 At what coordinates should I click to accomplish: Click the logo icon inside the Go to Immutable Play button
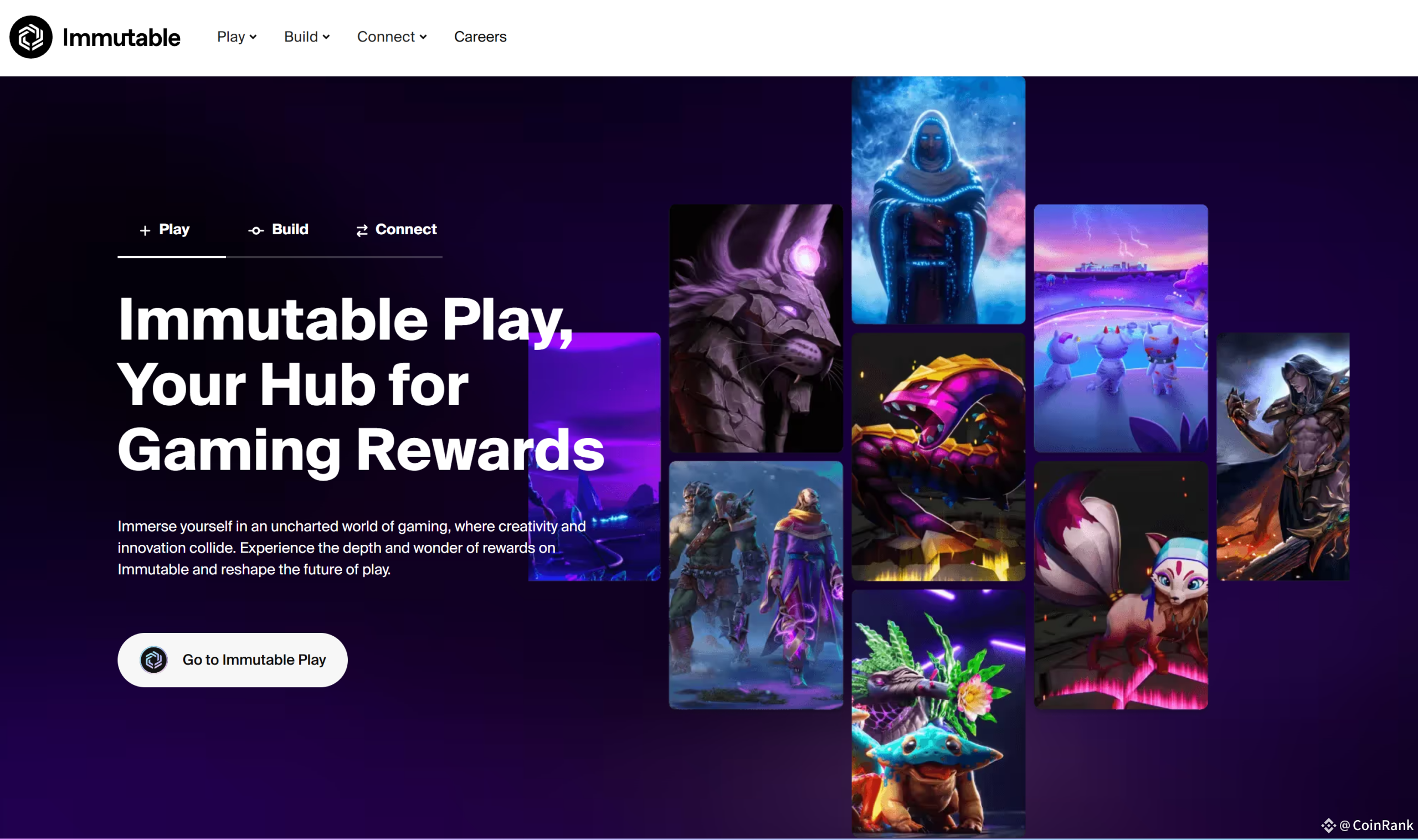153,660
